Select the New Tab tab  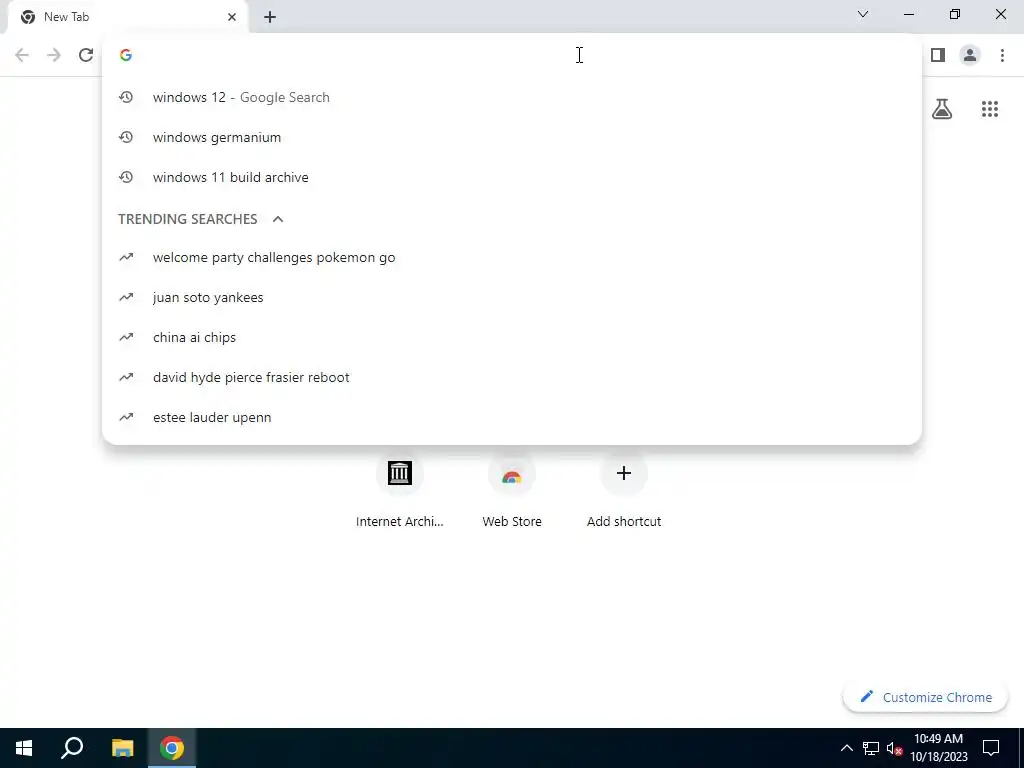(128, 17)
